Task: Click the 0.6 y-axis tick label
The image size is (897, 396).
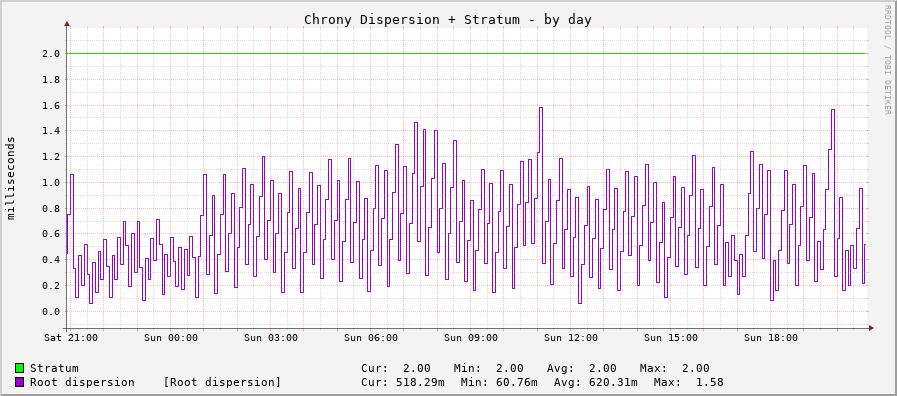Action: click(x=52, y=234)
